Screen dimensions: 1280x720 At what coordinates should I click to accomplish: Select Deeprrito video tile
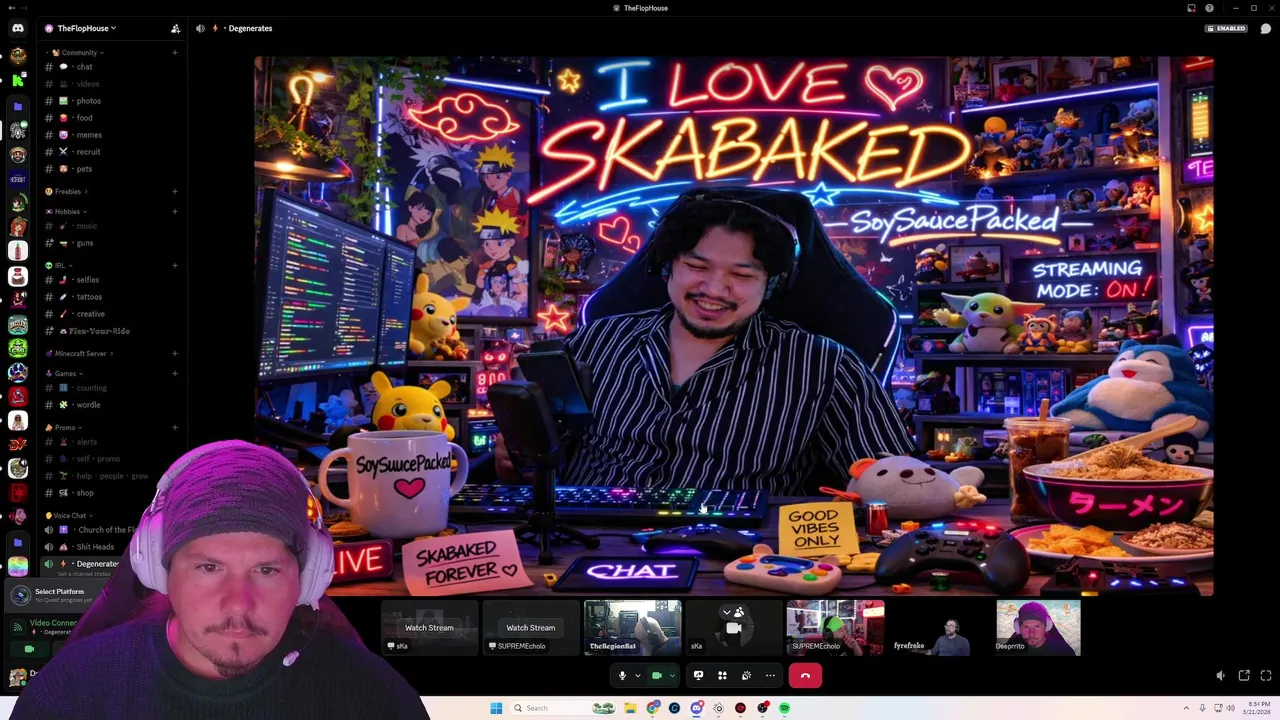1038,628
